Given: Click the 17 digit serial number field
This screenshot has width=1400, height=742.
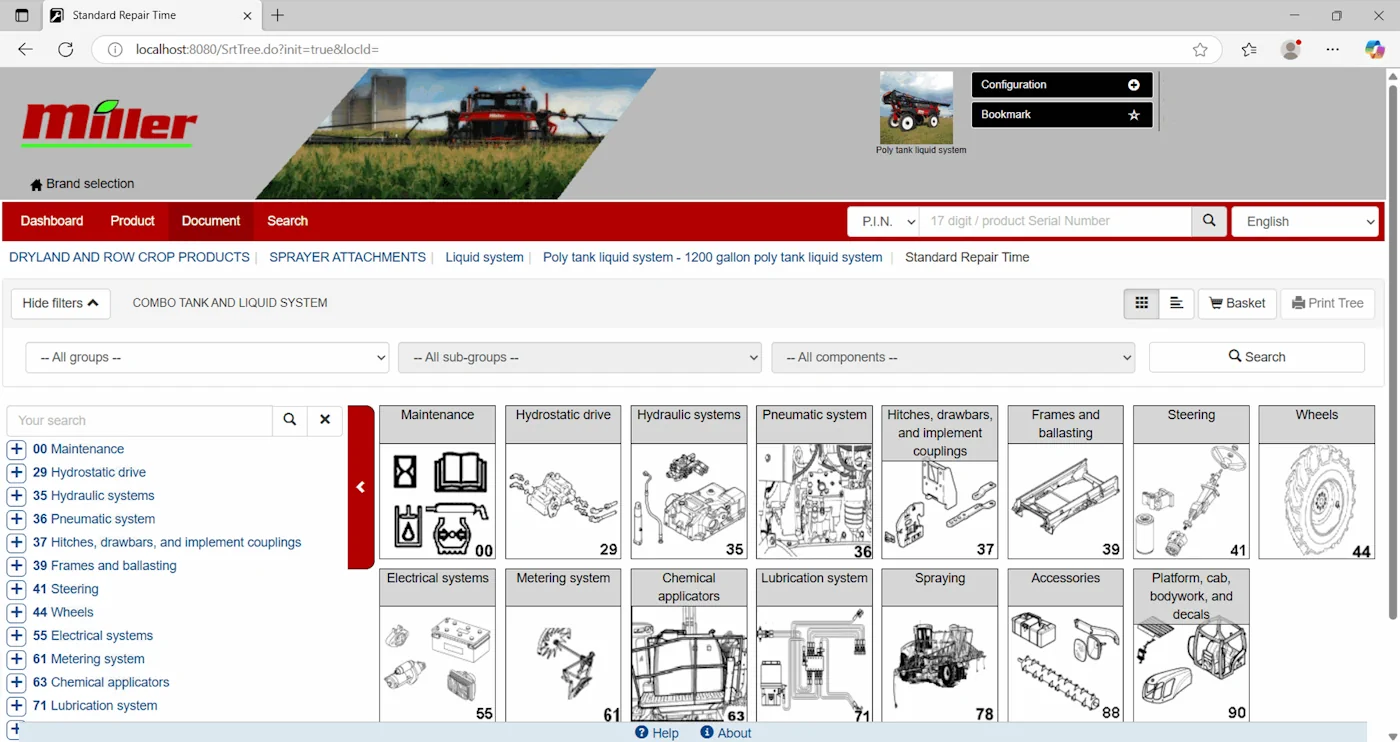Looking at the screenshot, I should (x=1055, y=221).
